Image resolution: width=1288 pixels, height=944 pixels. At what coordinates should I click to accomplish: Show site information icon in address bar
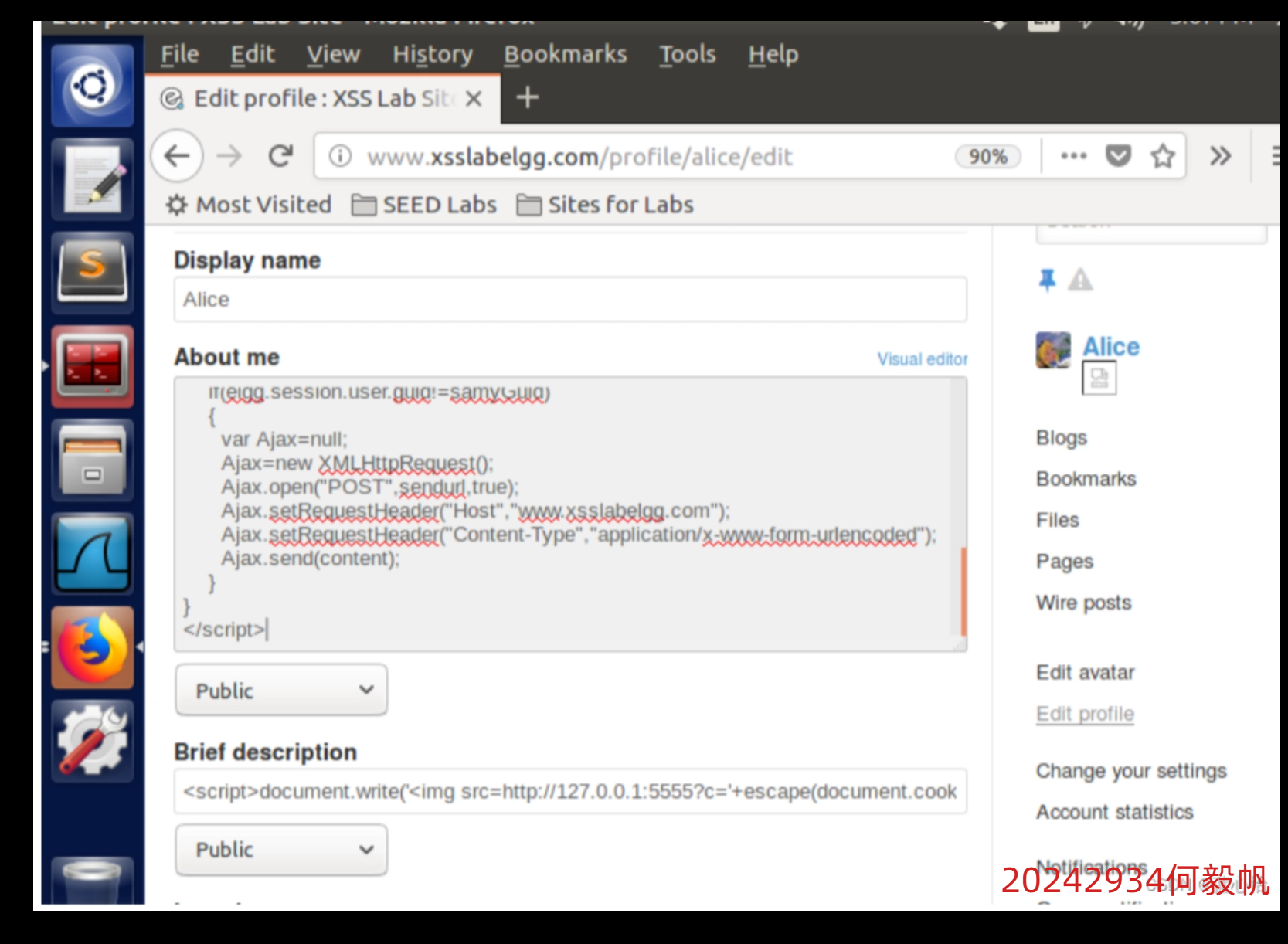[340, 157]
